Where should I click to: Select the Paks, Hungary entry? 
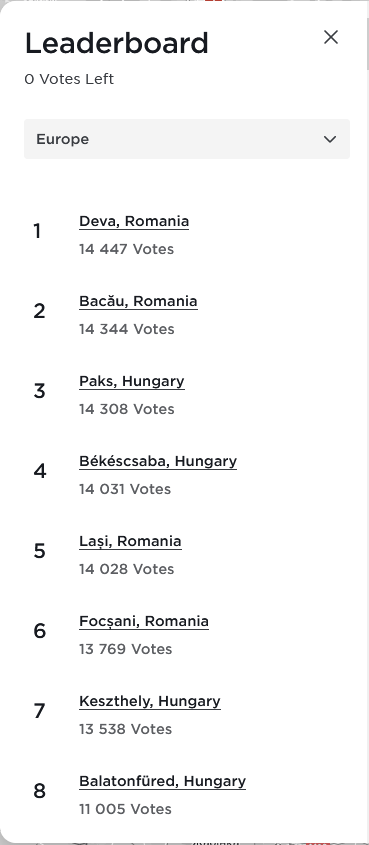click(x=132, y=382)
